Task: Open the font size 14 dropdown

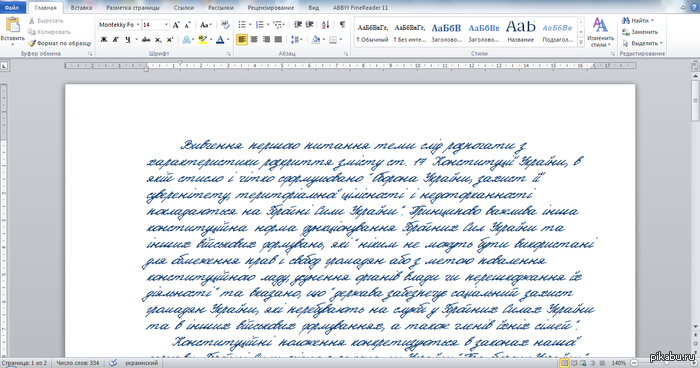Action: tap(167, 25)
